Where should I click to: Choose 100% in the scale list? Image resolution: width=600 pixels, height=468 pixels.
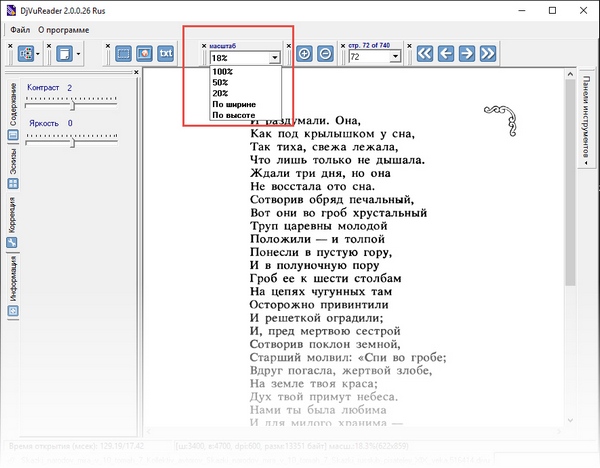pos(223,72)
